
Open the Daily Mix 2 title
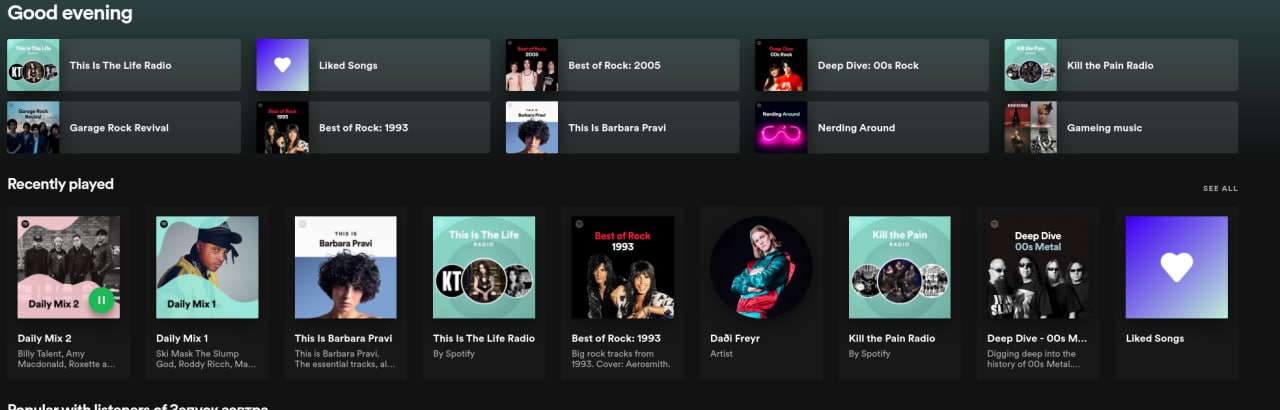(x=45, y=338)
